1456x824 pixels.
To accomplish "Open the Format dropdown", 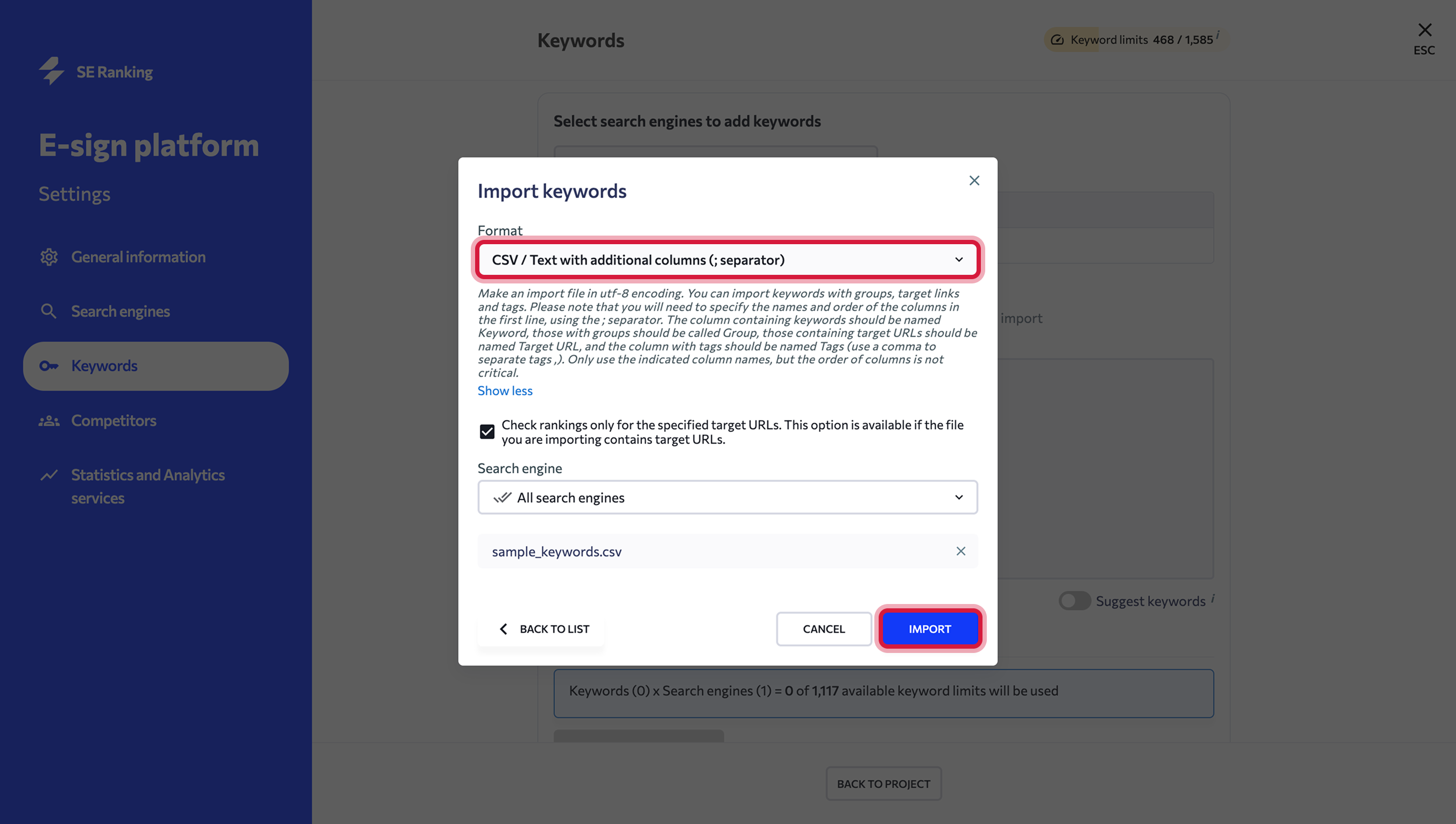I will click(x=727, y=260).
